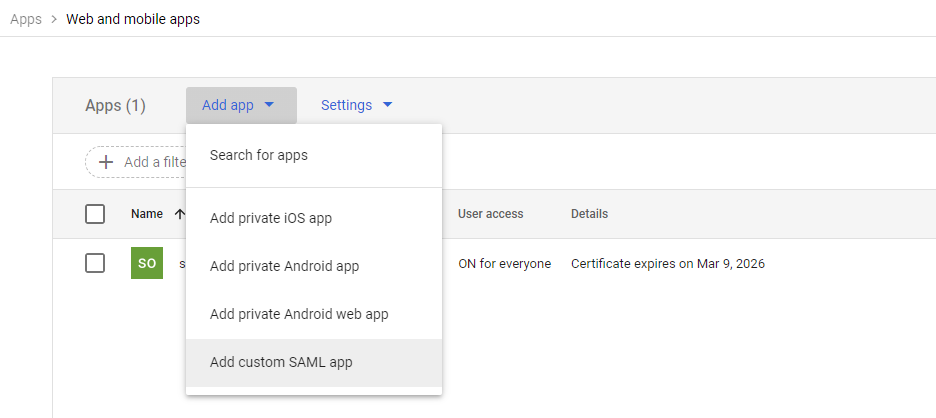Choose Add private Android web app
The height and width of the screenshot is (418, 936).
[x=314, y=314]
